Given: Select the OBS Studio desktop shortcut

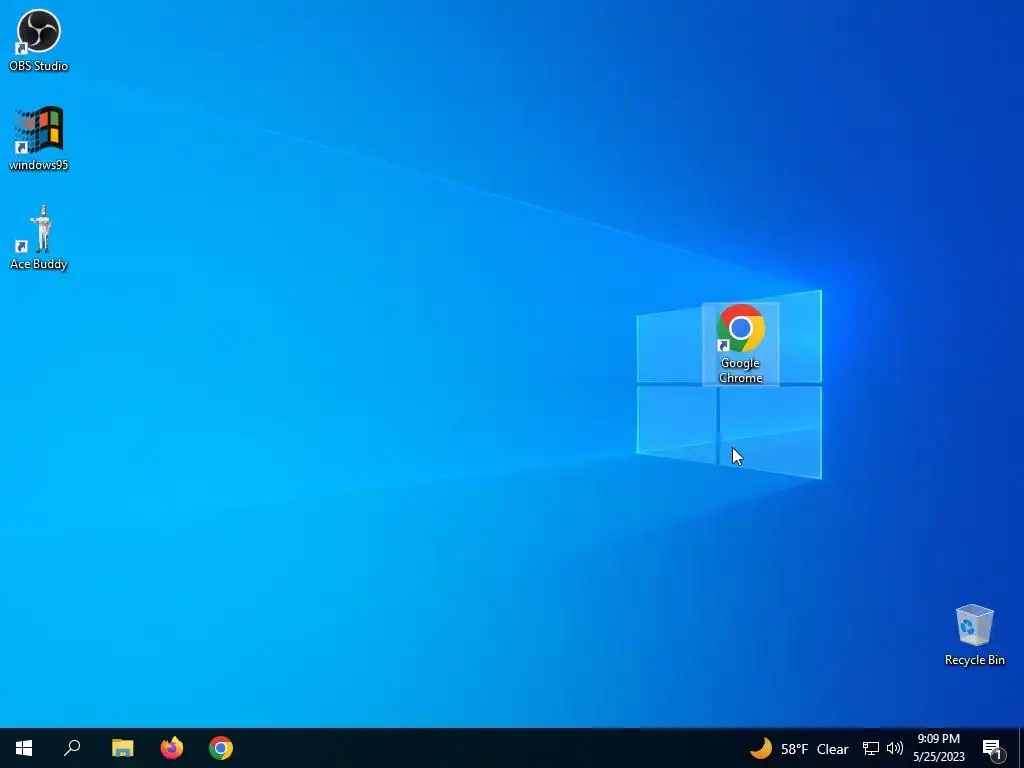Looking at the screenshot, I should click(x=39, y=40).
